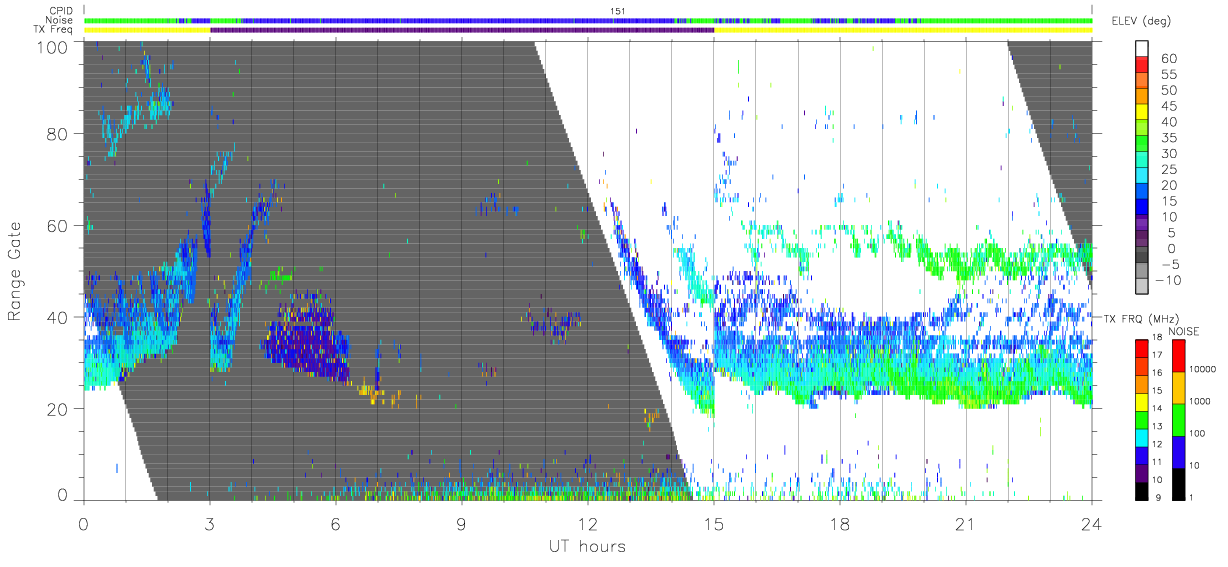This screenshot has width=1228, height=567.
Task: Click the 21 tick on UT hours axis
Action: click(966, 523)
